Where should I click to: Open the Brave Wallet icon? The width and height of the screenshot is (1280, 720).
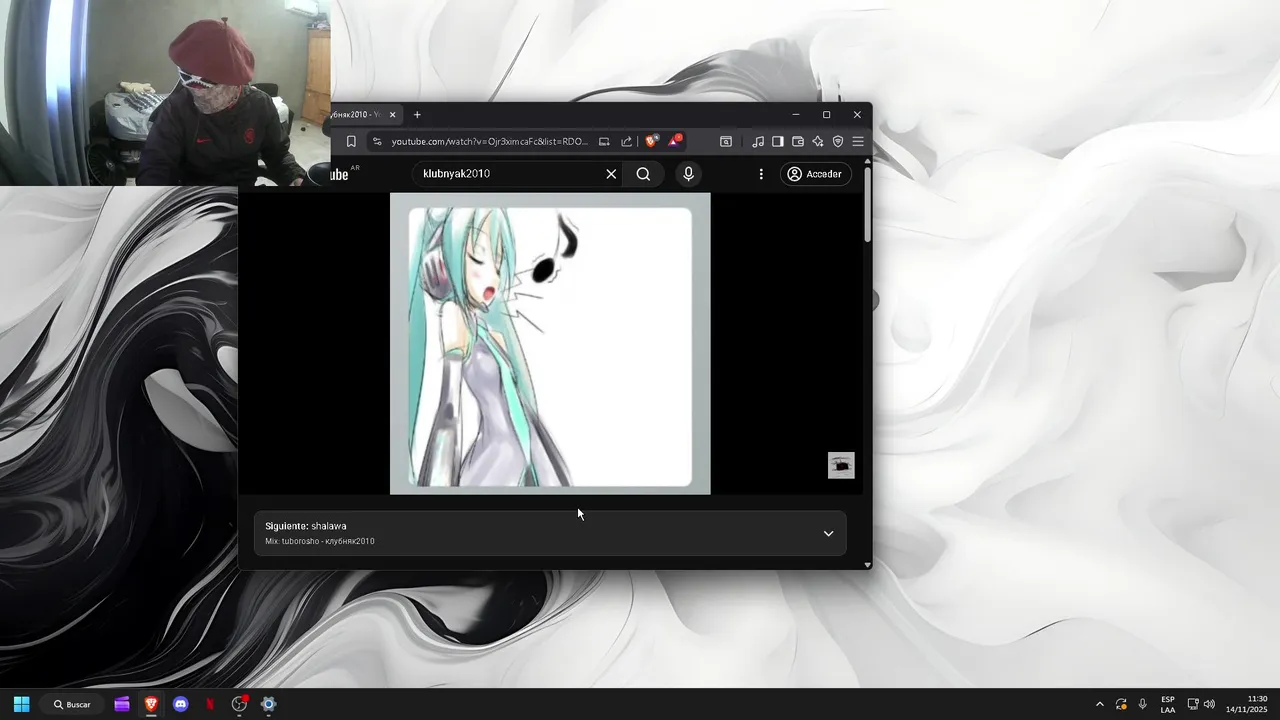click(798, 142)
